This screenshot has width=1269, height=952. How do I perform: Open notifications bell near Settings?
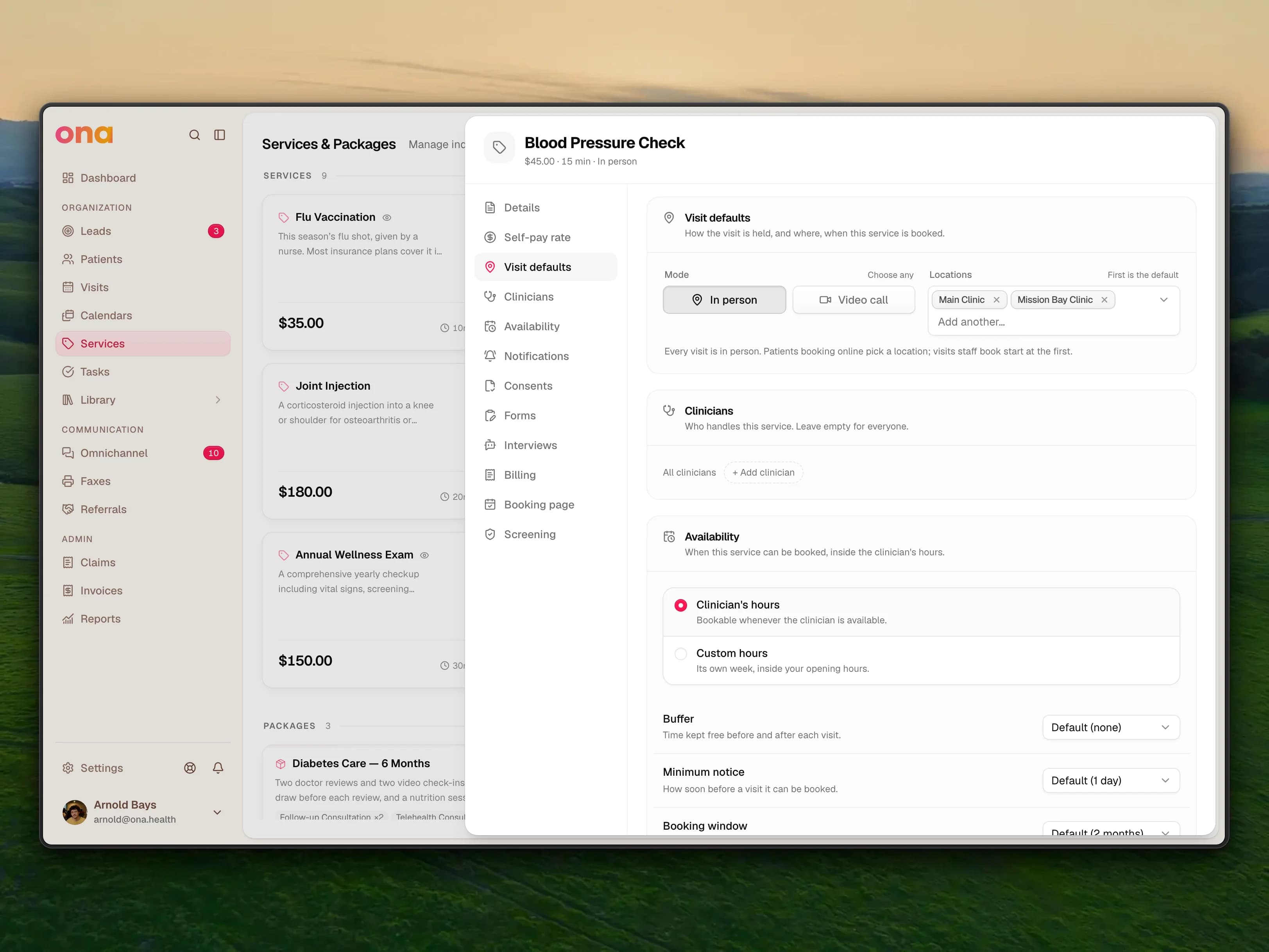(x=218, y=768)
